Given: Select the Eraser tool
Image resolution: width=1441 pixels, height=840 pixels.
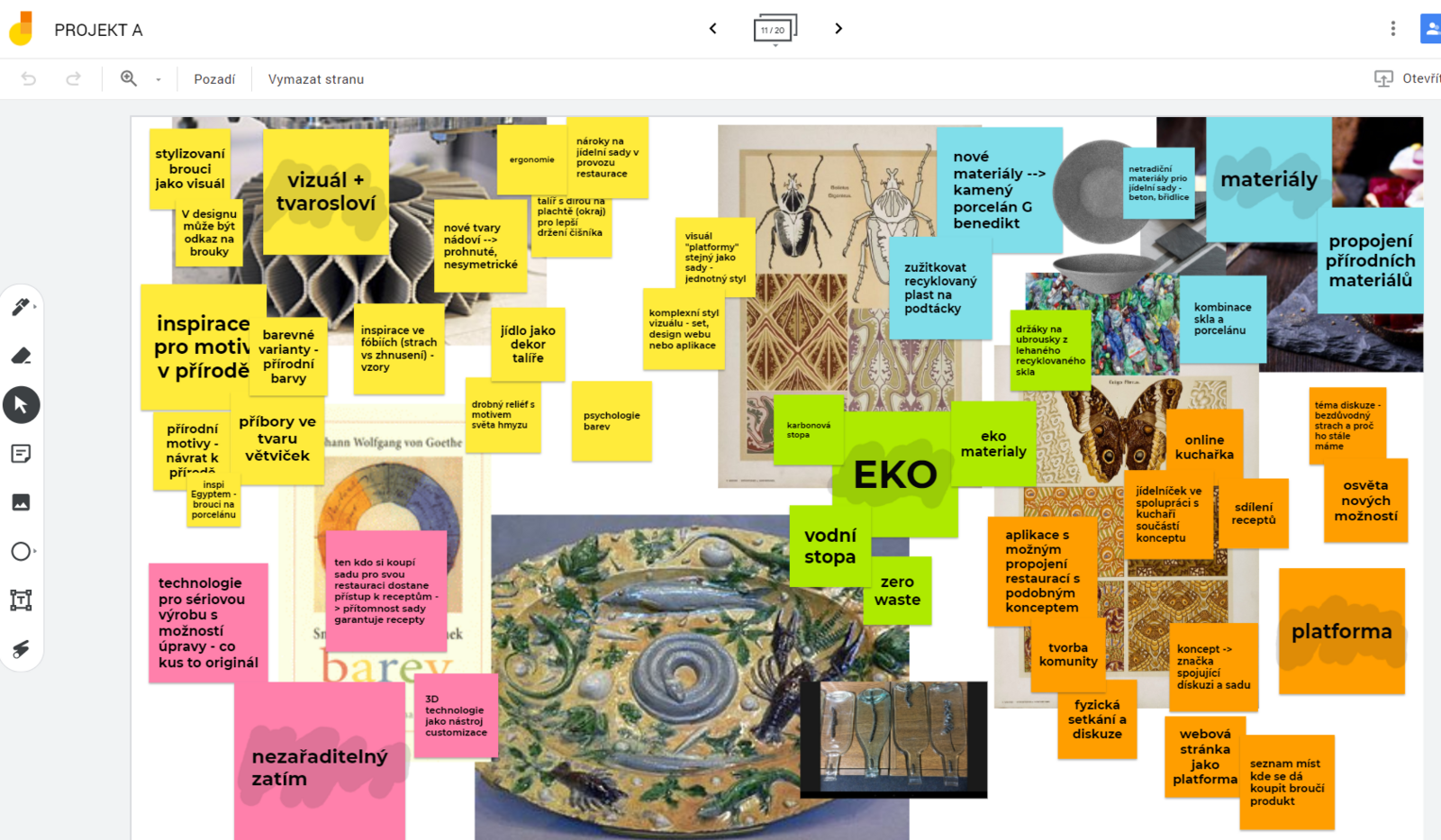Looking at the screenshot, I should pyautogui.click(x=21, y=357).
